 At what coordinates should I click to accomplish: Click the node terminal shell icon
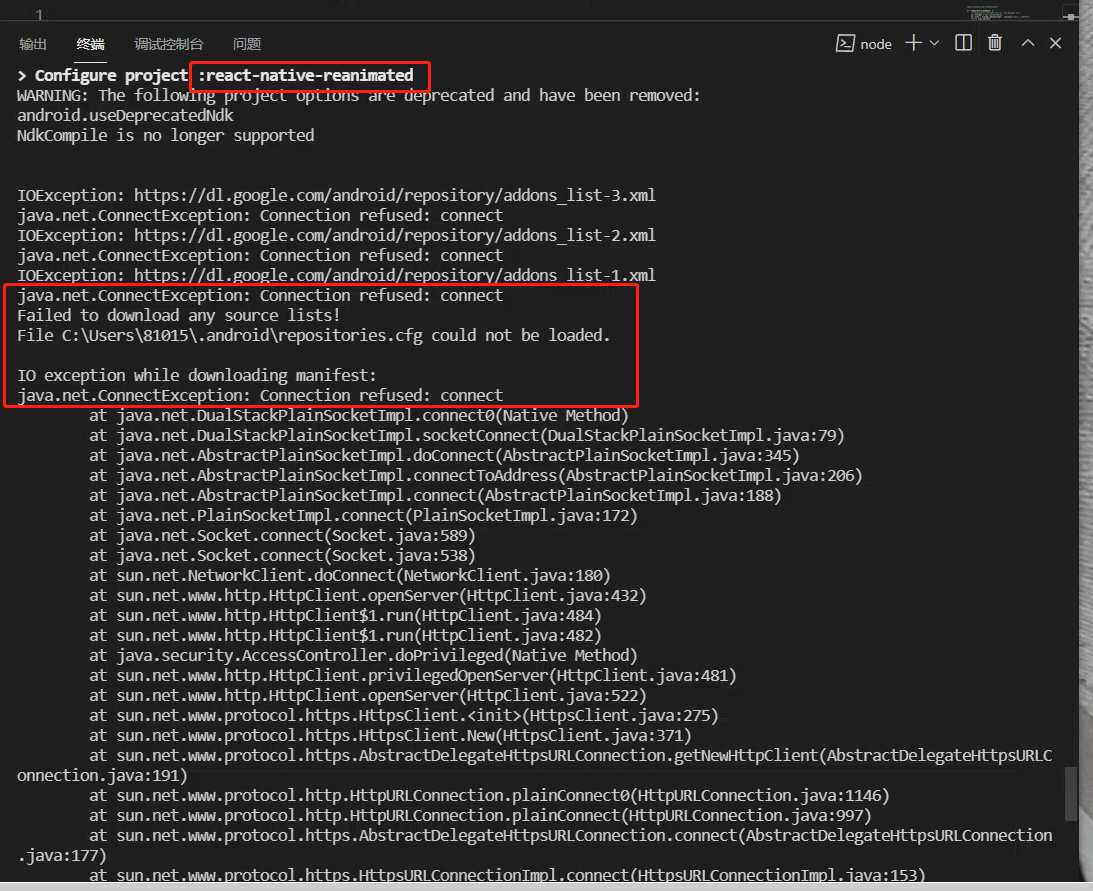[x=845, y=43]
